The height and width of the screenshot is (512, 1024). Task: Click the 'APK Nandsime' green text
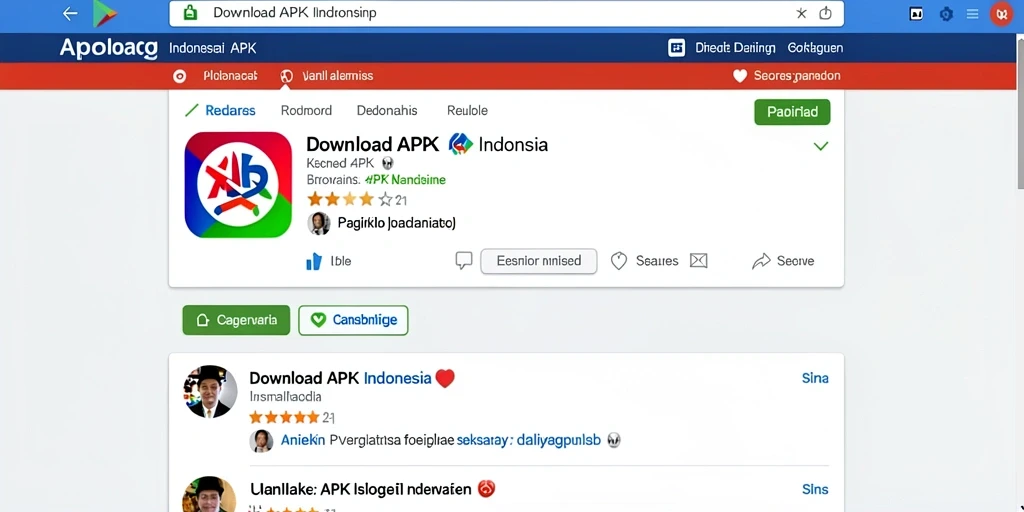point(405,180)
